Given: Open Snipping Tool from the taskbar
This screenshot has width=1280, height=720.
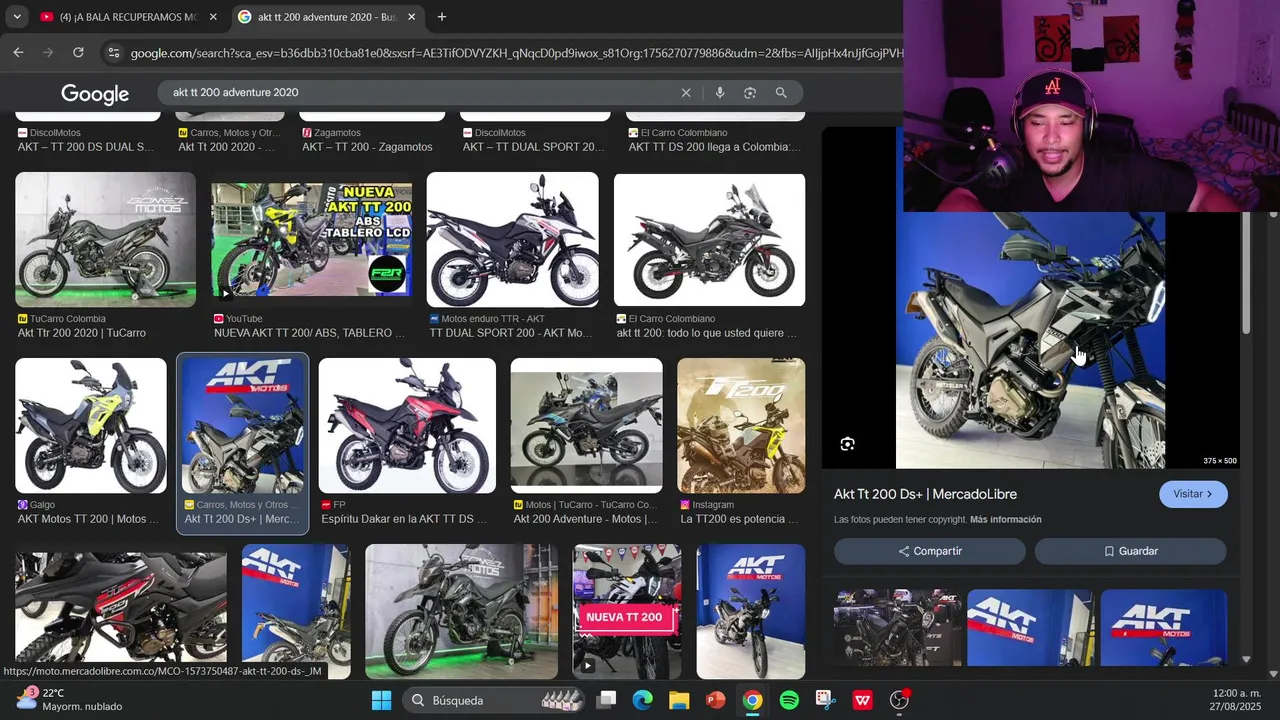Looking at the screenshot, I should point(825,700).
